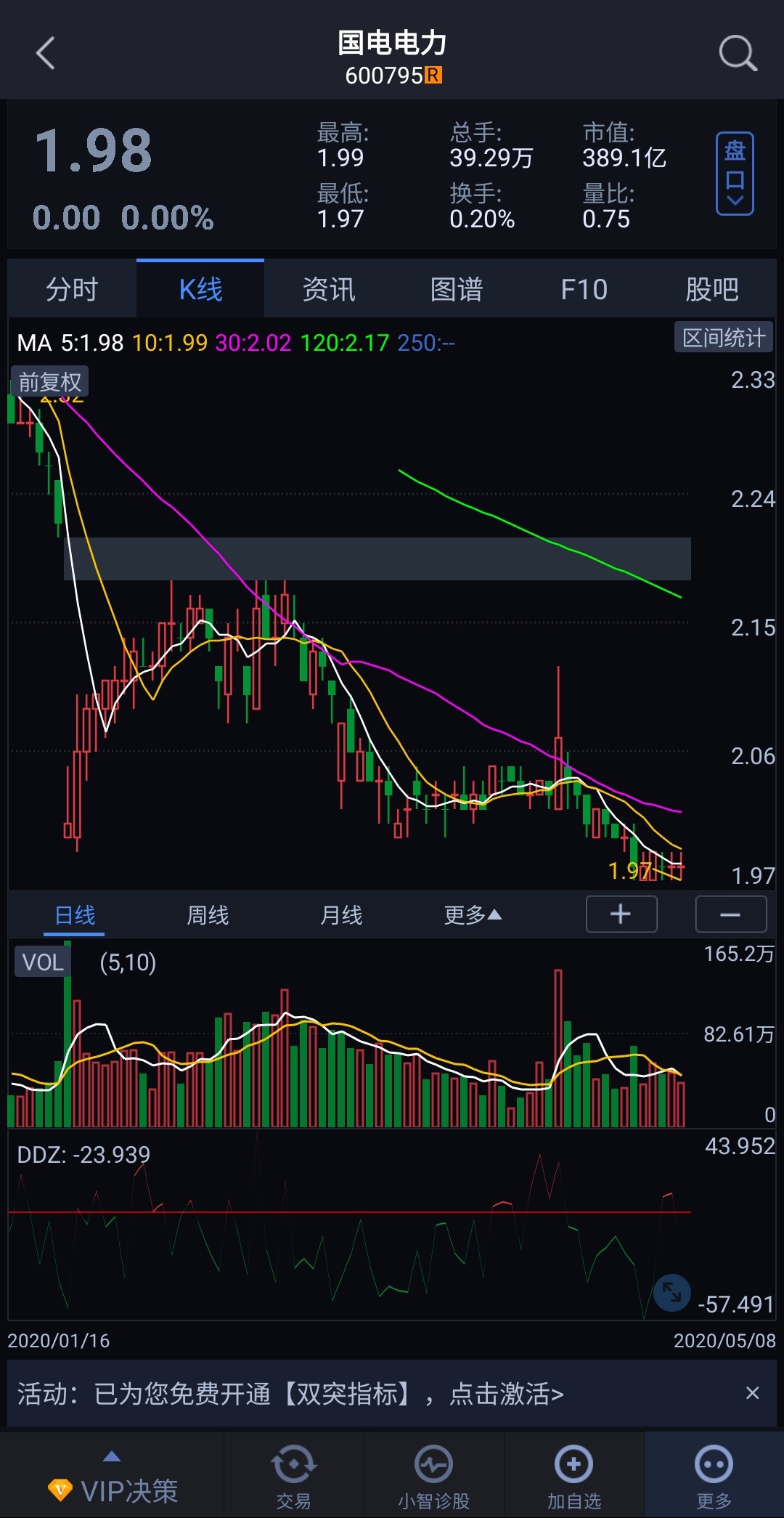Select the 月线 monthly period
This screenshot has height=1518, width=784.
(x=341, y=915)
